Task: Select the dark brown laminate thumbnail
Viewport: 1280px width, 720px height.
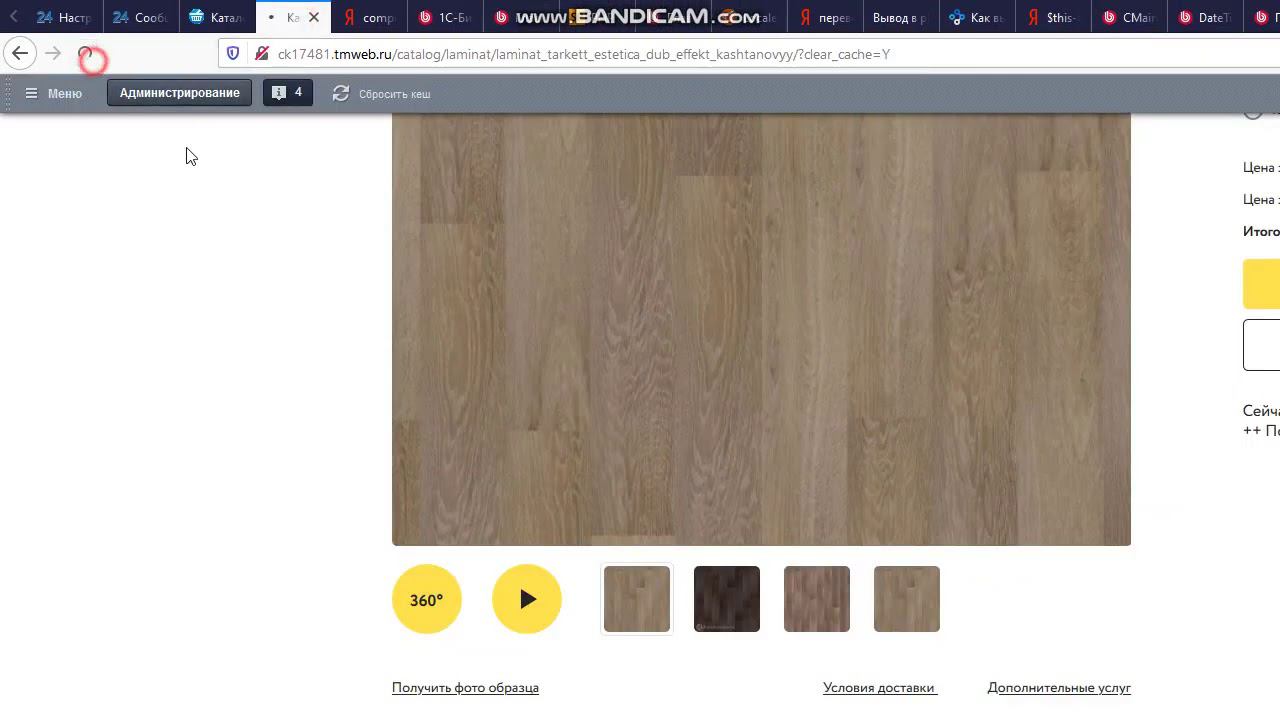Action: (727, 599)
